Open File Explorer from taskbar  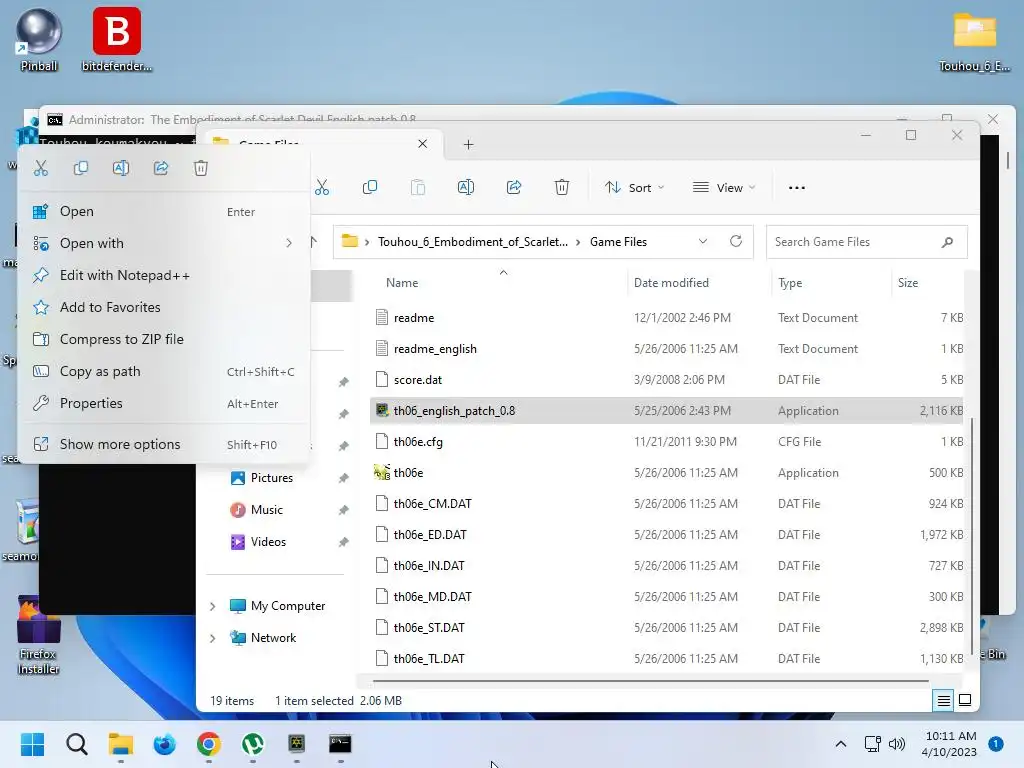point(121,744)
